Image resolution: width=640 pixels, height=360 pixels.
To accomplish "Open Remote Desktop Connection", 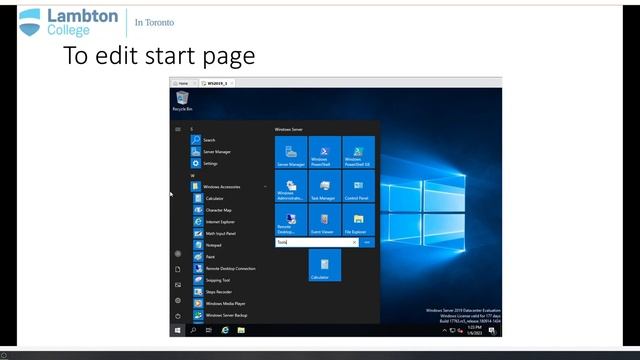I will tap(225, 269).
